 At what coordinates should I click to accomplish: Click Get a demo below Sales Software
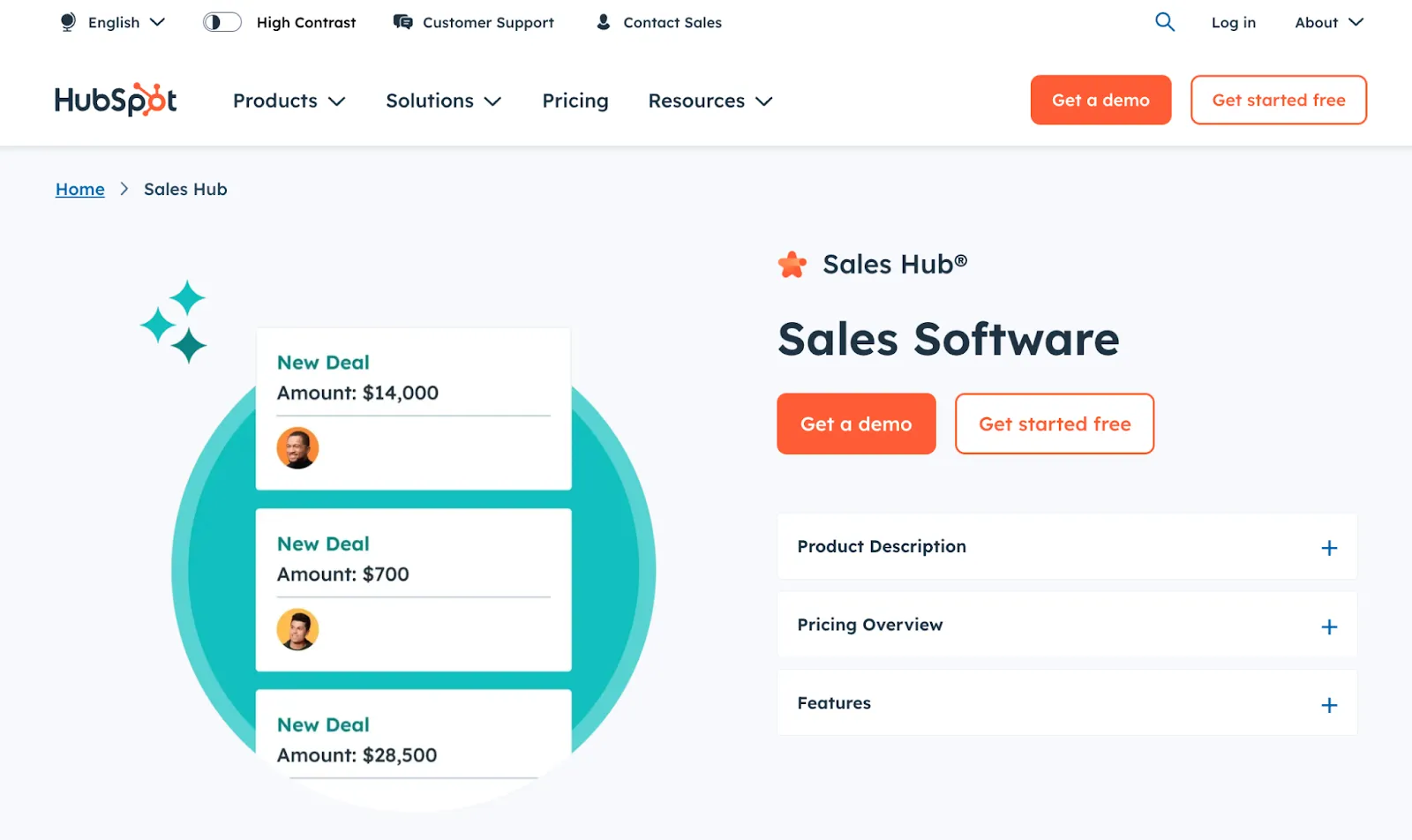(x=856, y=424)
